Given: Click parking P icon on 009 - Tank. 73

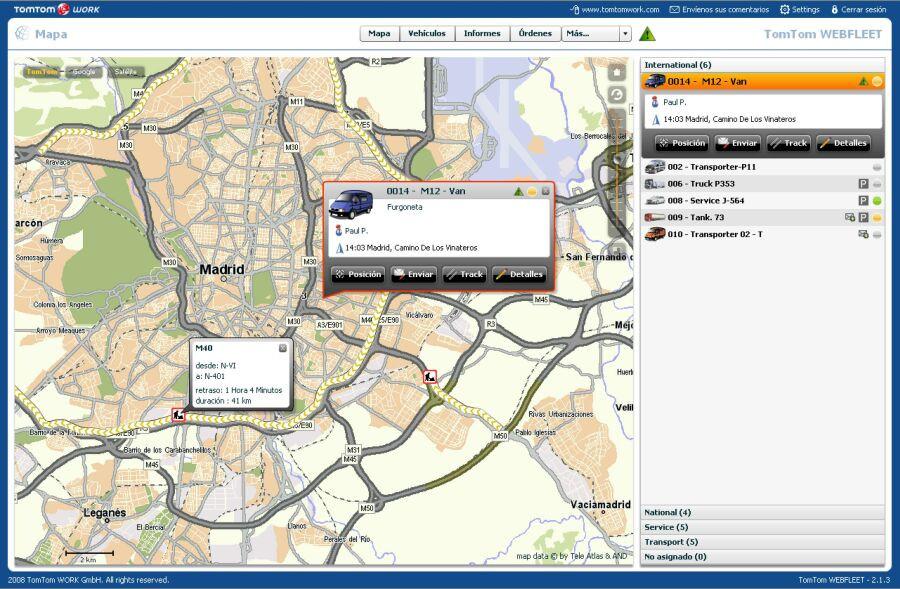Looking at the screenshot, I should [863, 218].
